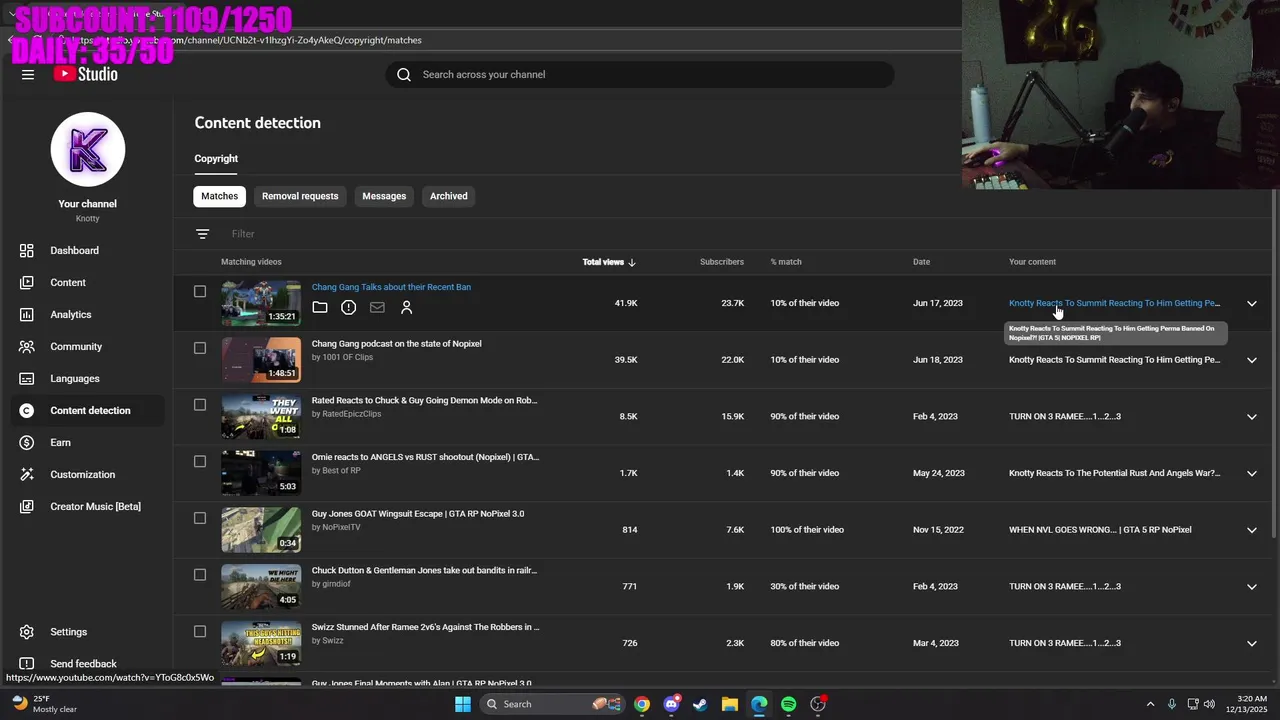Click the Total views sort arrow
Screen dimensions: 1280x720
click(x=632, y=262)
